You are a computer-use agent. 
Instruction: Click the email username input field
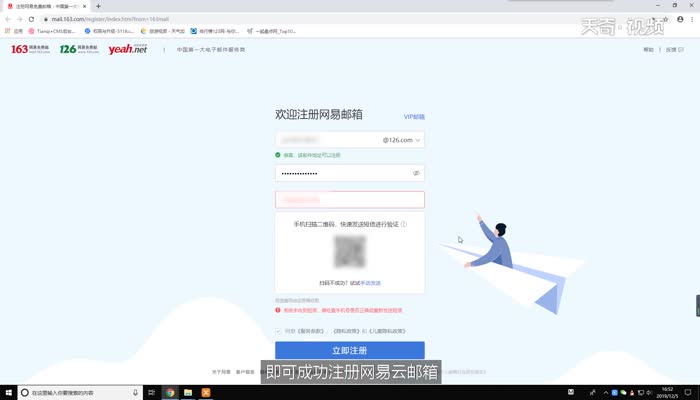point(328,140)
